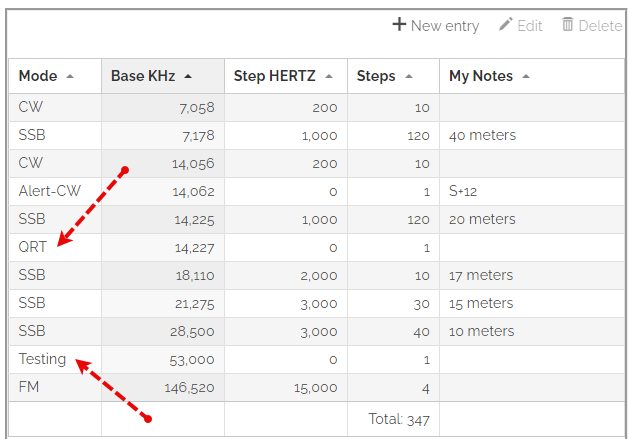Click the Mode column header
This screenshot has height=439, width=629.
tap(38, 76)
